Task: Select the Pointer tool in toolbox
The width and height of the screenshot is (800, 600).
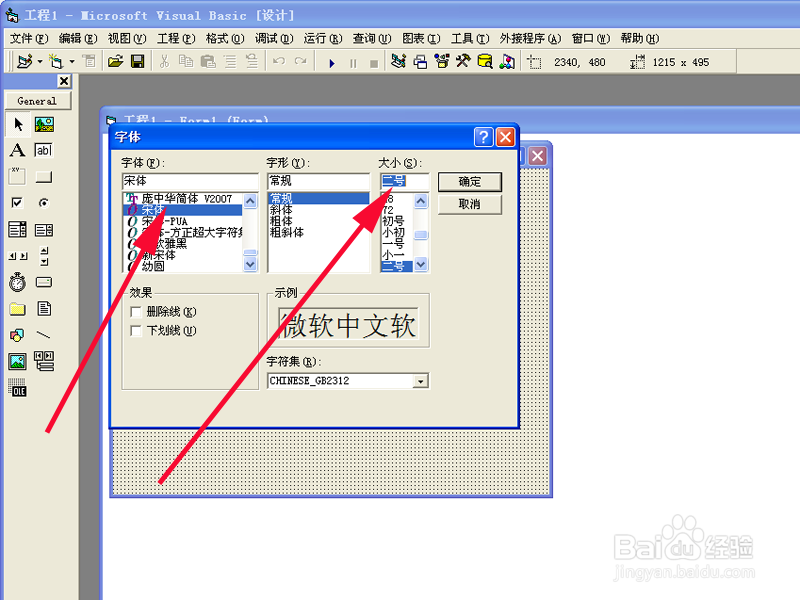Action: point(18,124)
